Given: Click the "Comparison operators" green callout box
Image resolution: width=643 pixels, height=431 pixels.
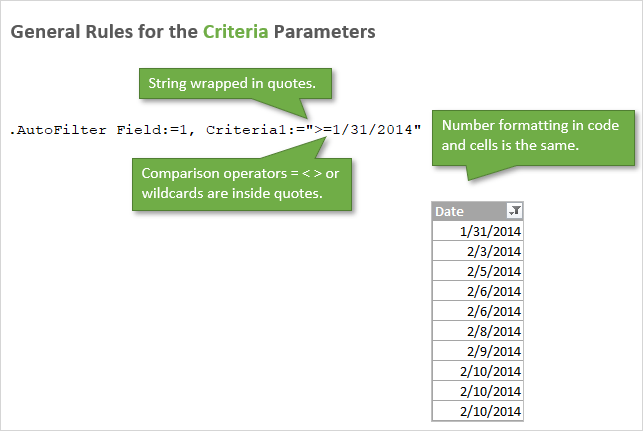Looking at the screenshot, I should point(242,182).
